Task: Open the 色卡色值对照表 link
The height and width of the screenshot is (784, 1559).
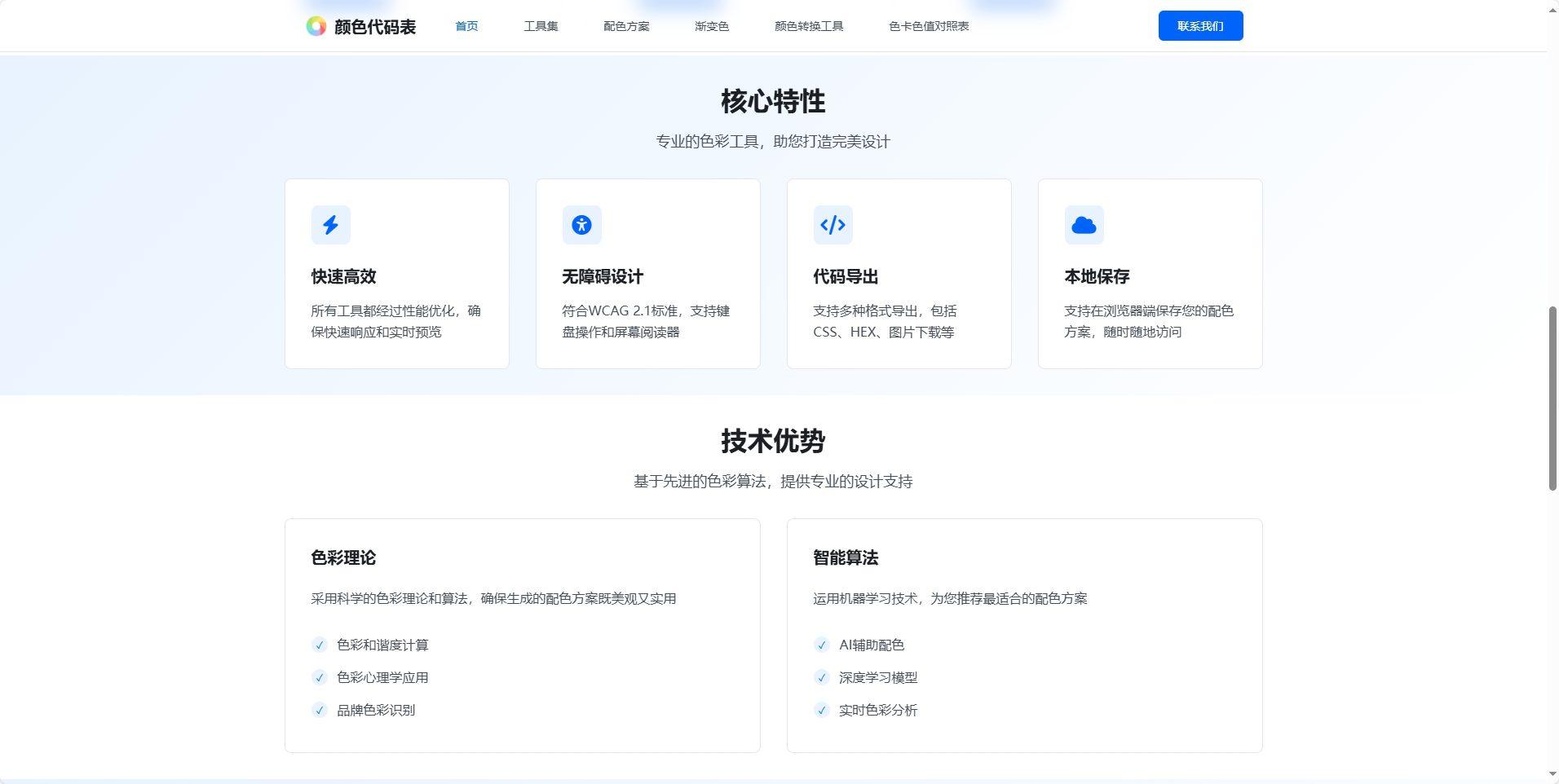Action: (x=930, y=25)
